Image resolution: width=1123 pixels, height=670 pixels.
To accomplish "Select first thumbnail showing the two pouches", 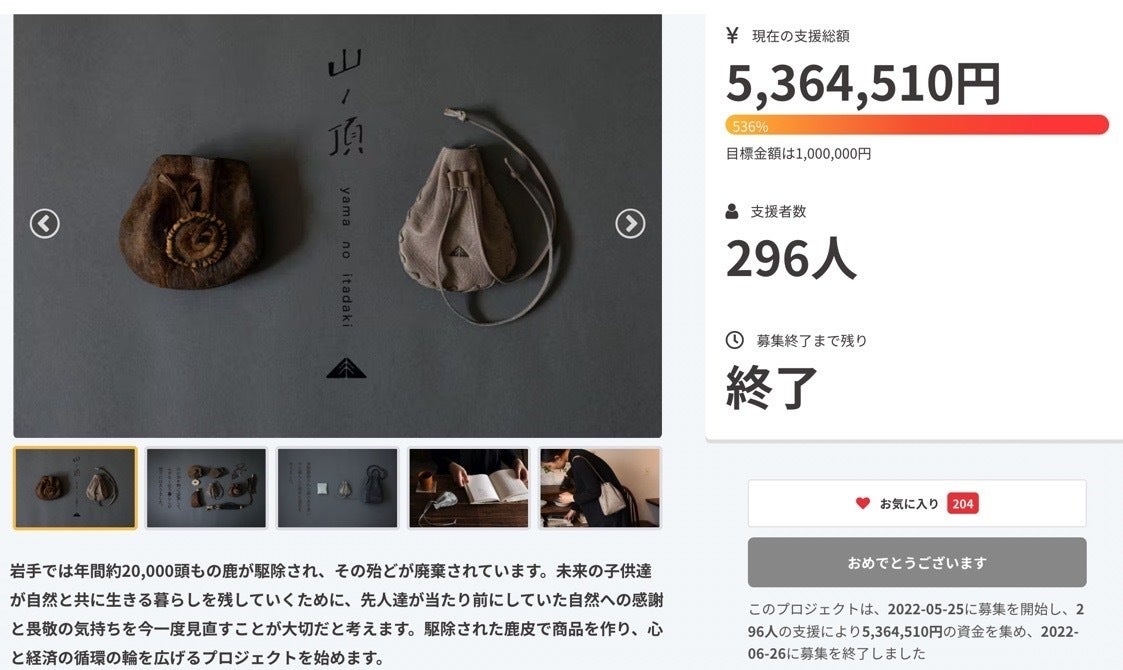I will (x=75, y=488).
